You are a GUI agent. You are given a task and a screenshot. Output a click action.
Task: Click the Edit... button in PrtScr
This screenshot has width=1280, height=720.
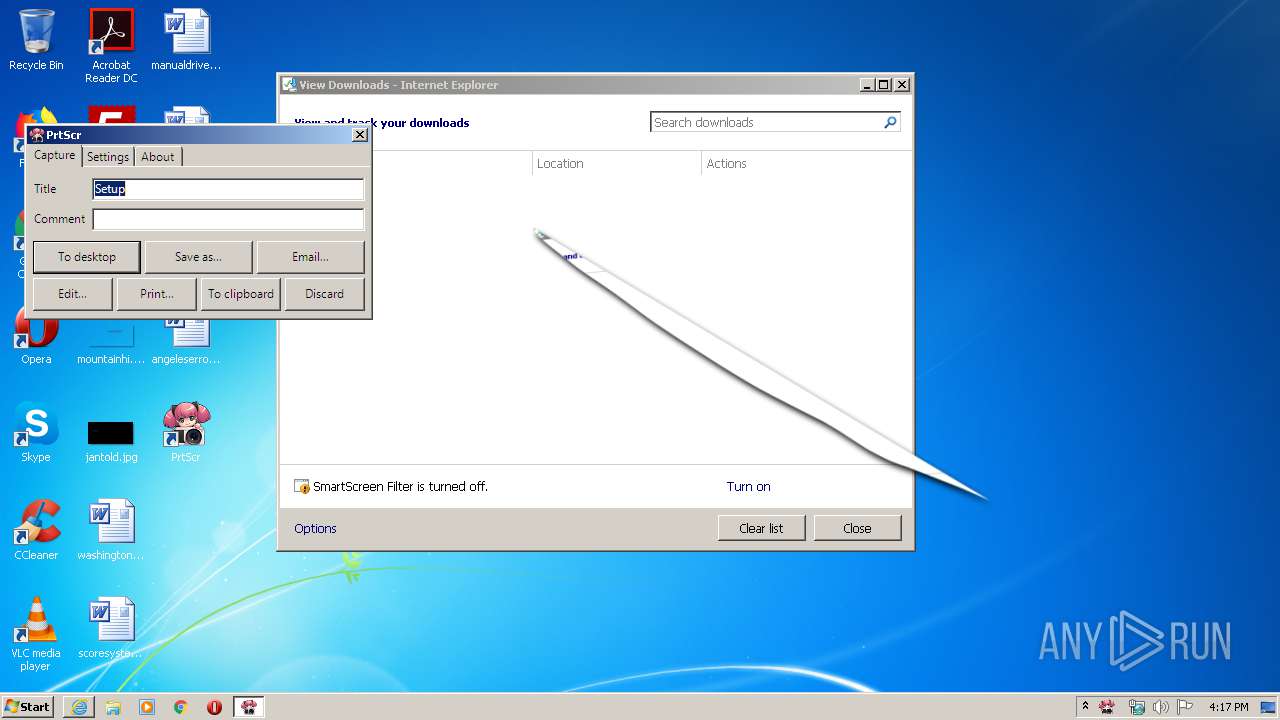(x=72, y=294)
